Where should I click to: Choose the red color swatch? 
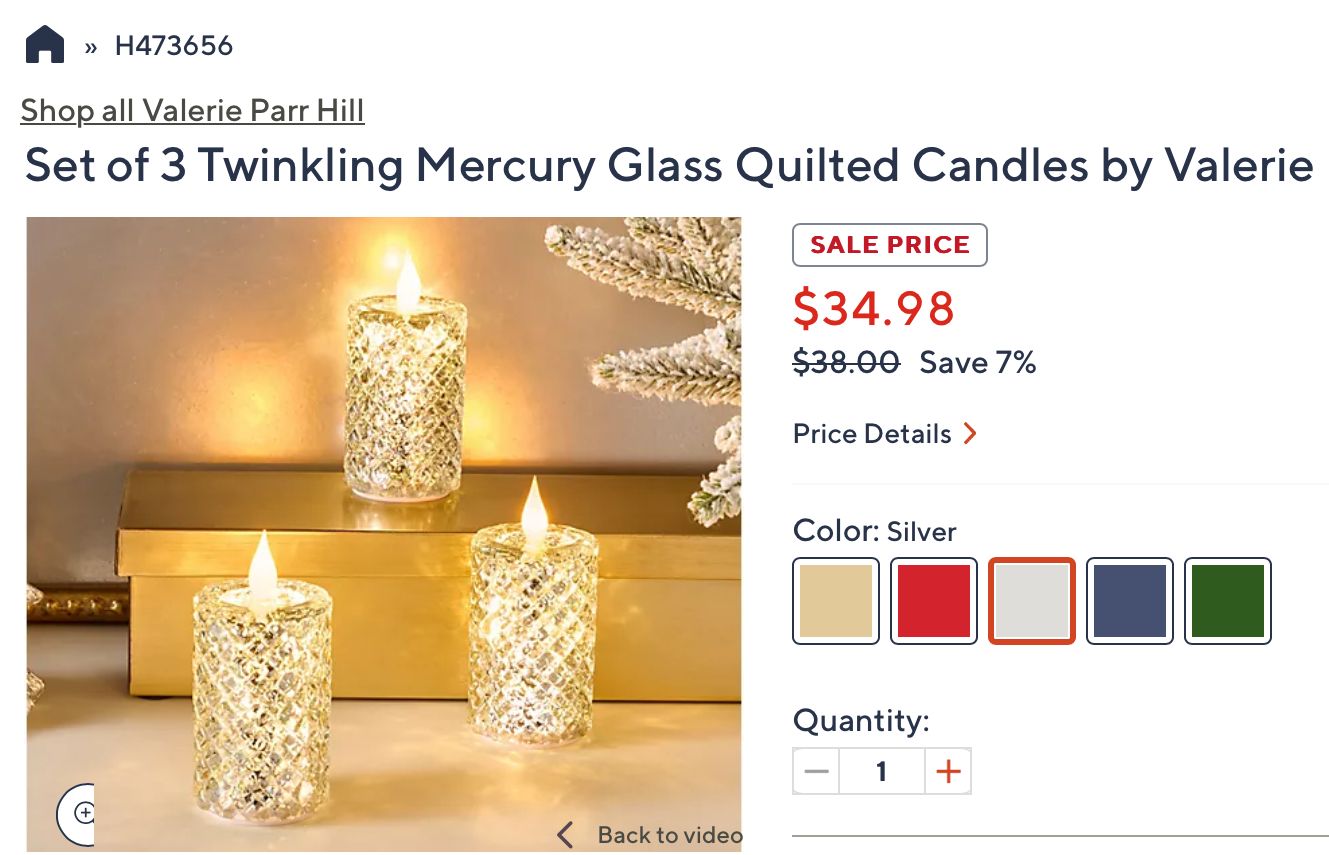pyautogui.click(x=934, y=601)
